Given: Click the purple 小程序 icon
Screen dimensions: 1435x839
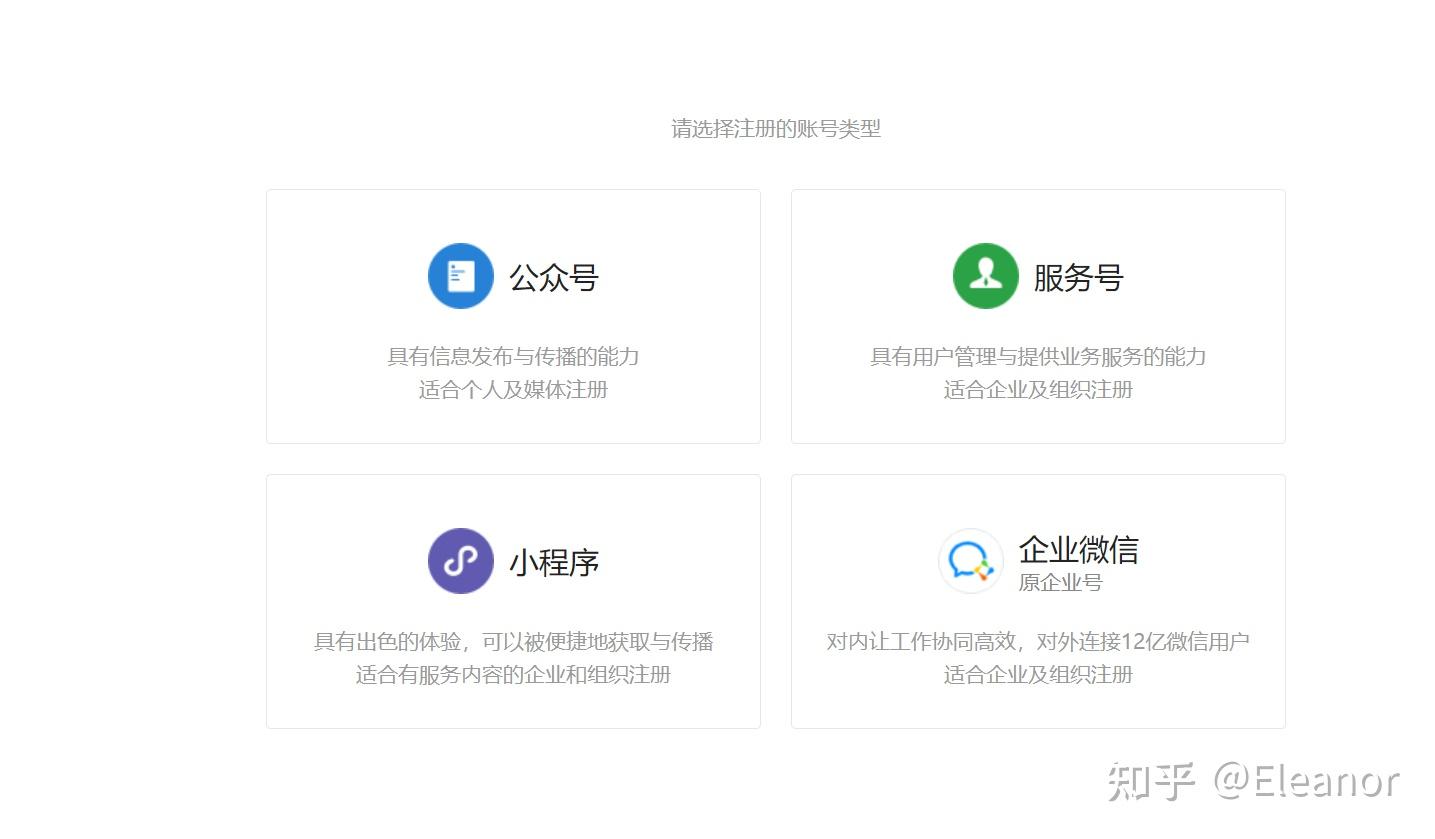Looking at the screenshot, I should tap(460, 561).
